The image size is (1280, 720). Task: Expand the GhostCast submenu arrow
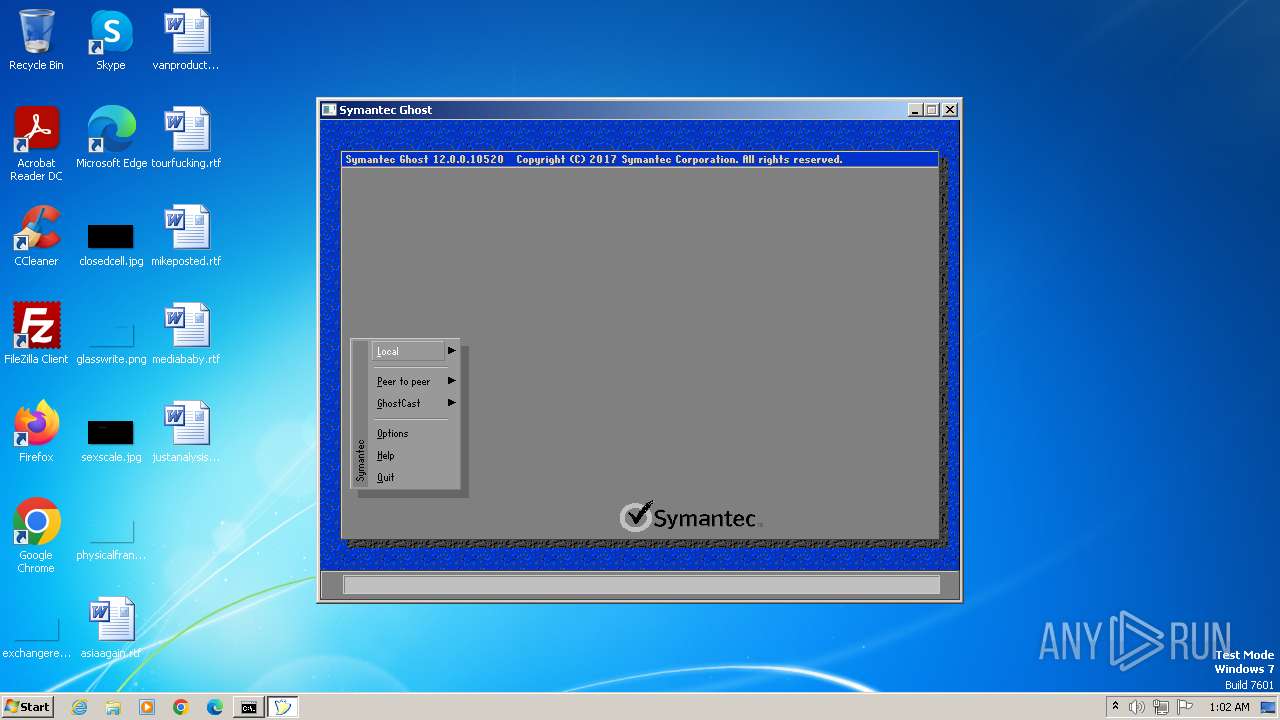click(452, 403)
